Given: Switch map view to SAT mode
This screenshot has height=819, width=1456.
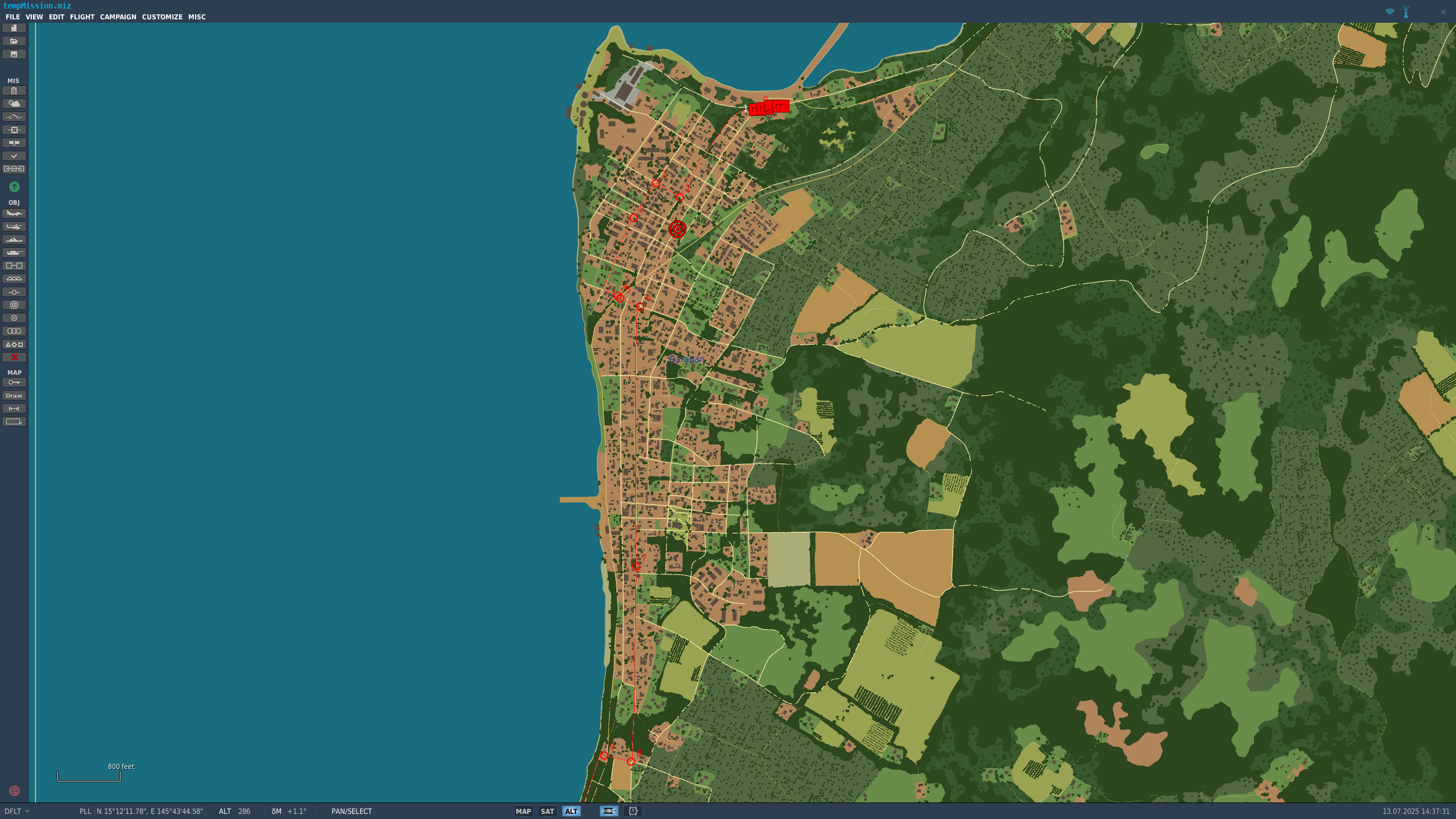Looking at the screenshot, I should coord(547,812).
